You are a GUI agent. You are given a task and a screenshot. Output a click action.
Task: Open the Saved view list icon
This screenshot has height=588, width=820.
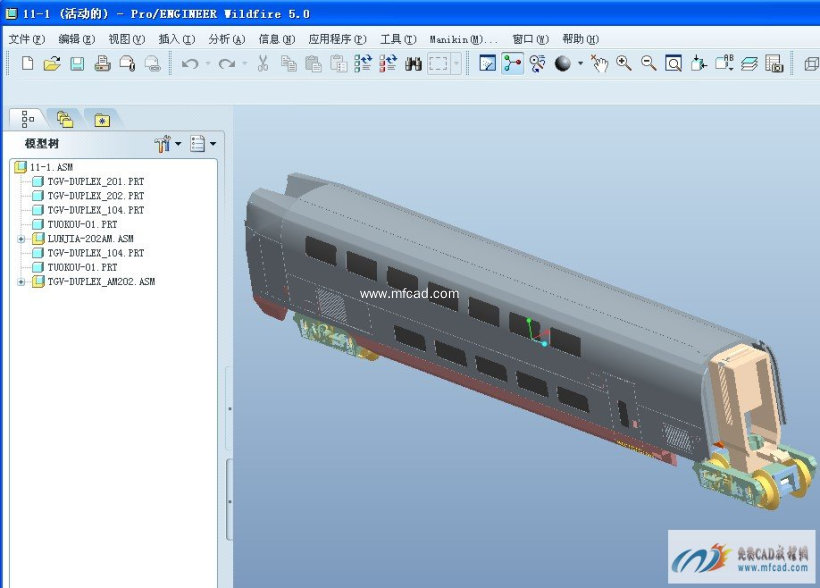pyautogui.click(x=724, y=64)
